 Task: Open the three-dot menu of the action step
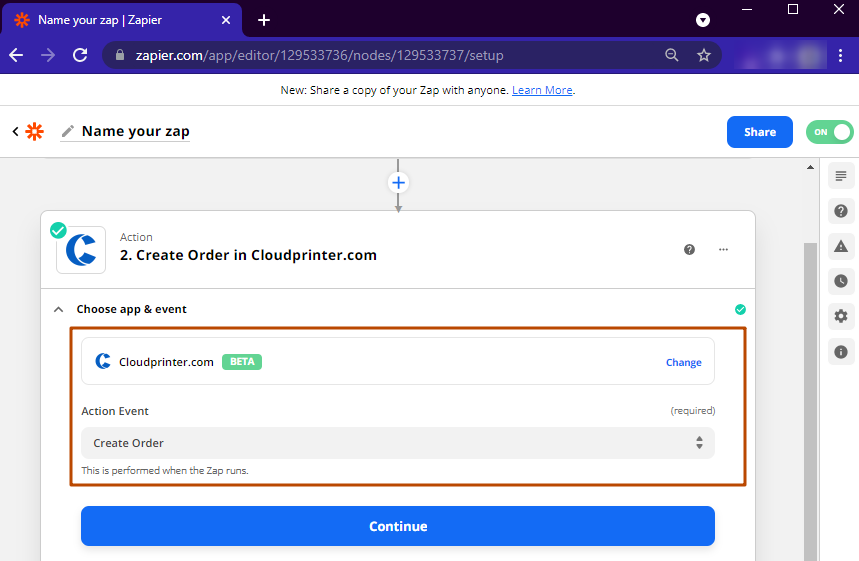723,250
